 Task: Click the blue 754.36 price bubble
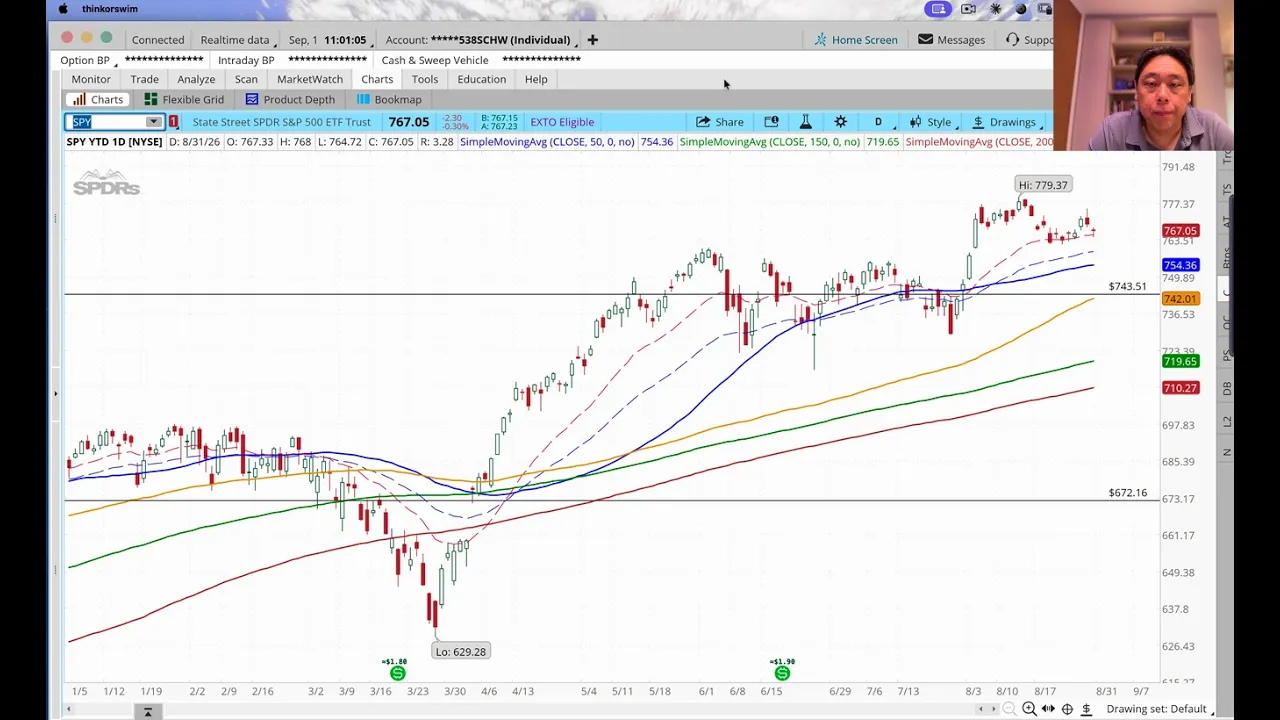pos(1180,265)
